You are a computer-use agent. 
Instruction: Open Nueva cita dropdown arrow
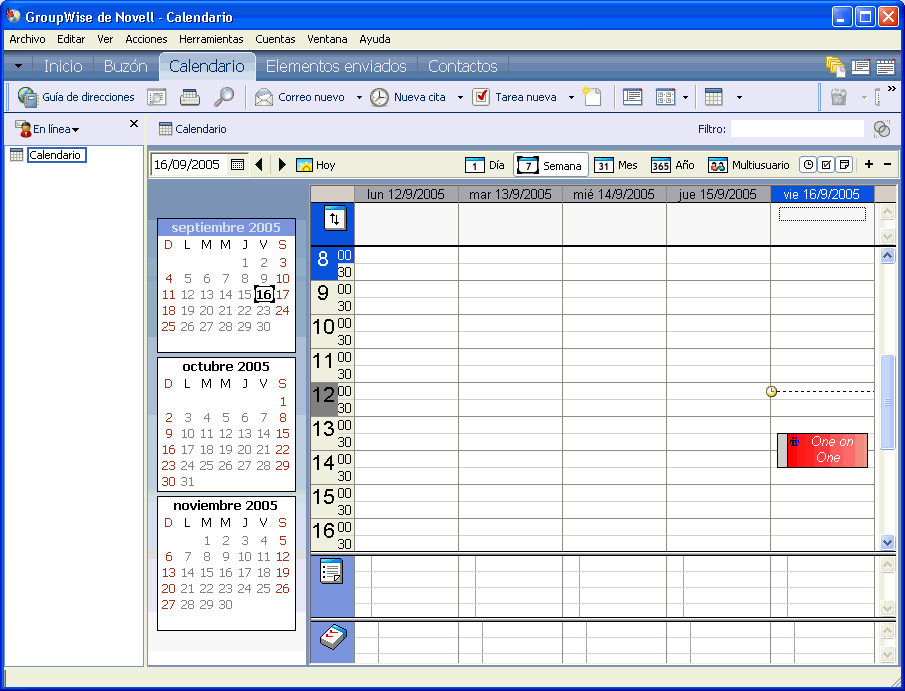coord(460,98)
